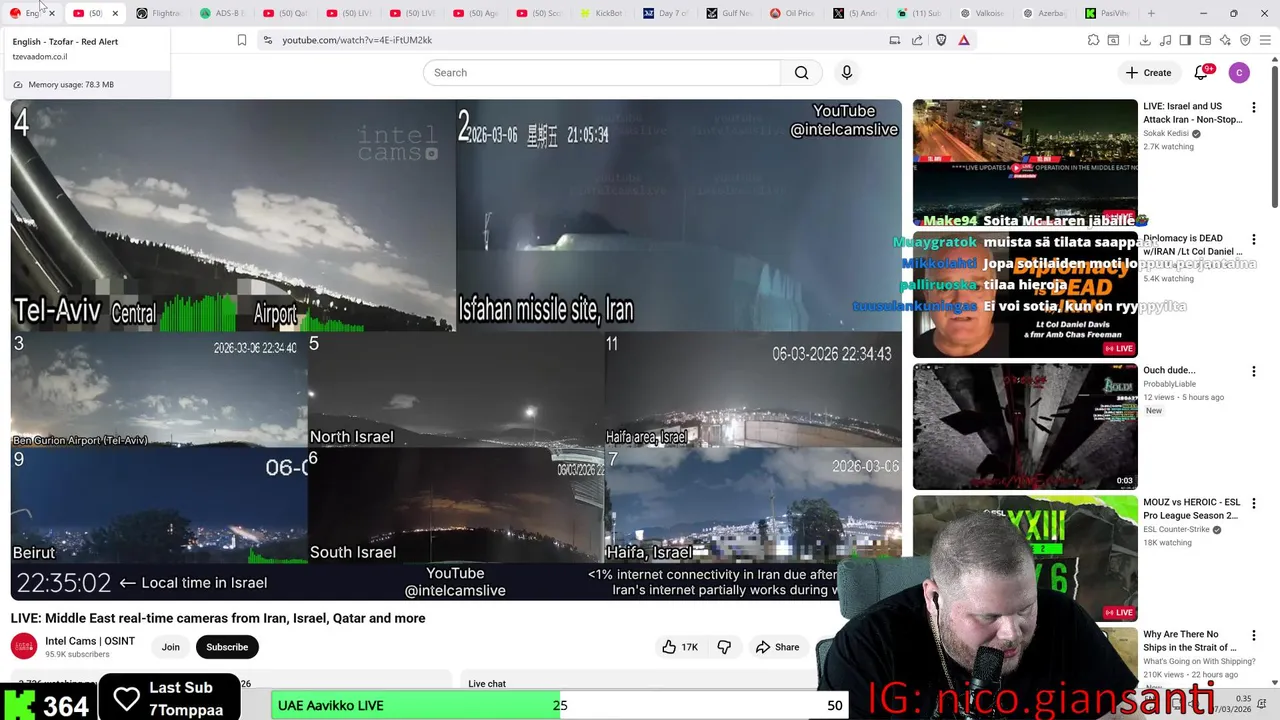Screen dimensions: 1280x720
Task: Open options for MOUZ vs HEROIC video
Action: click(1253, 504)
